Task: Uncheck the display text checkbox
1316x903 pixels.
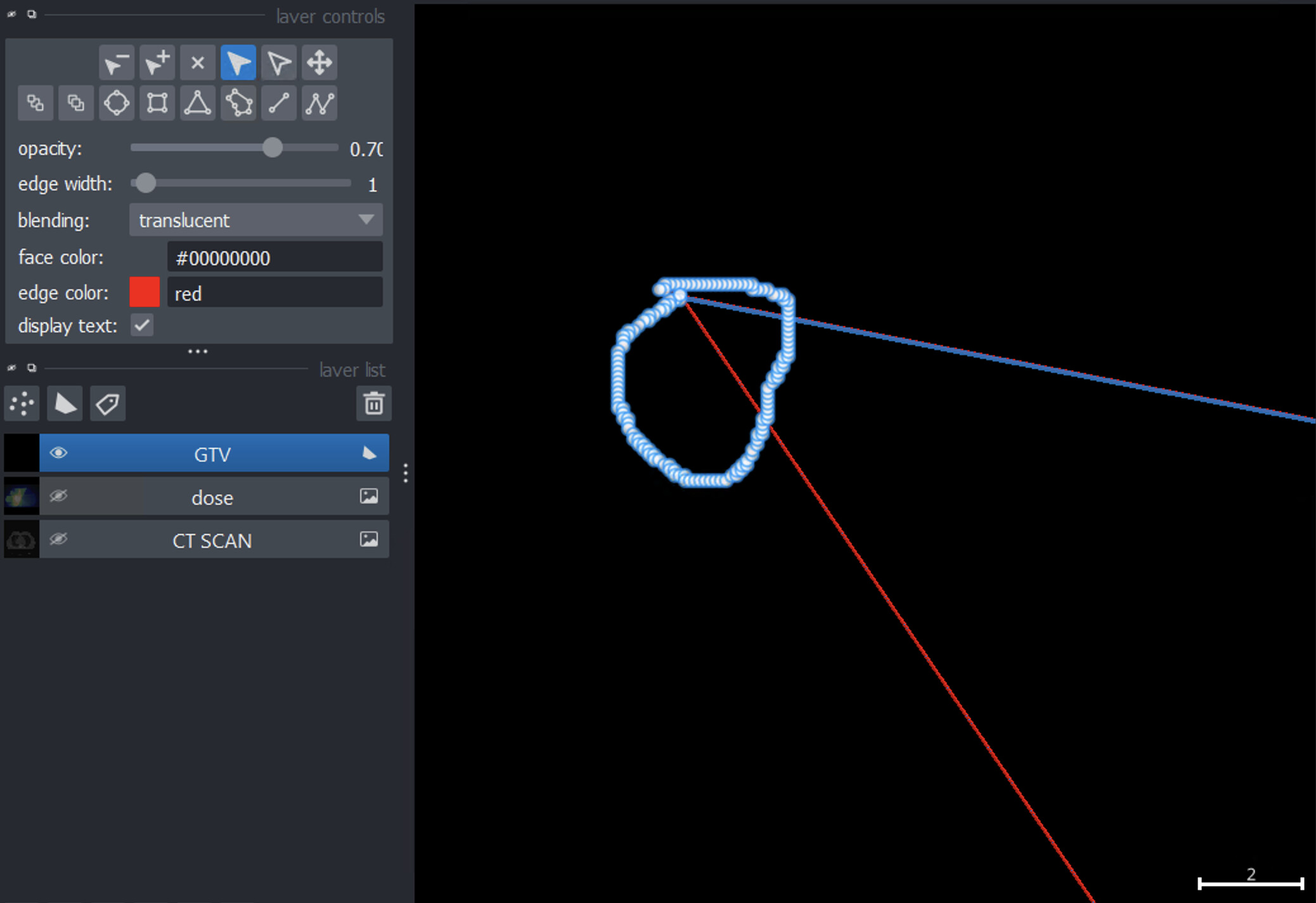Action: 142,325
